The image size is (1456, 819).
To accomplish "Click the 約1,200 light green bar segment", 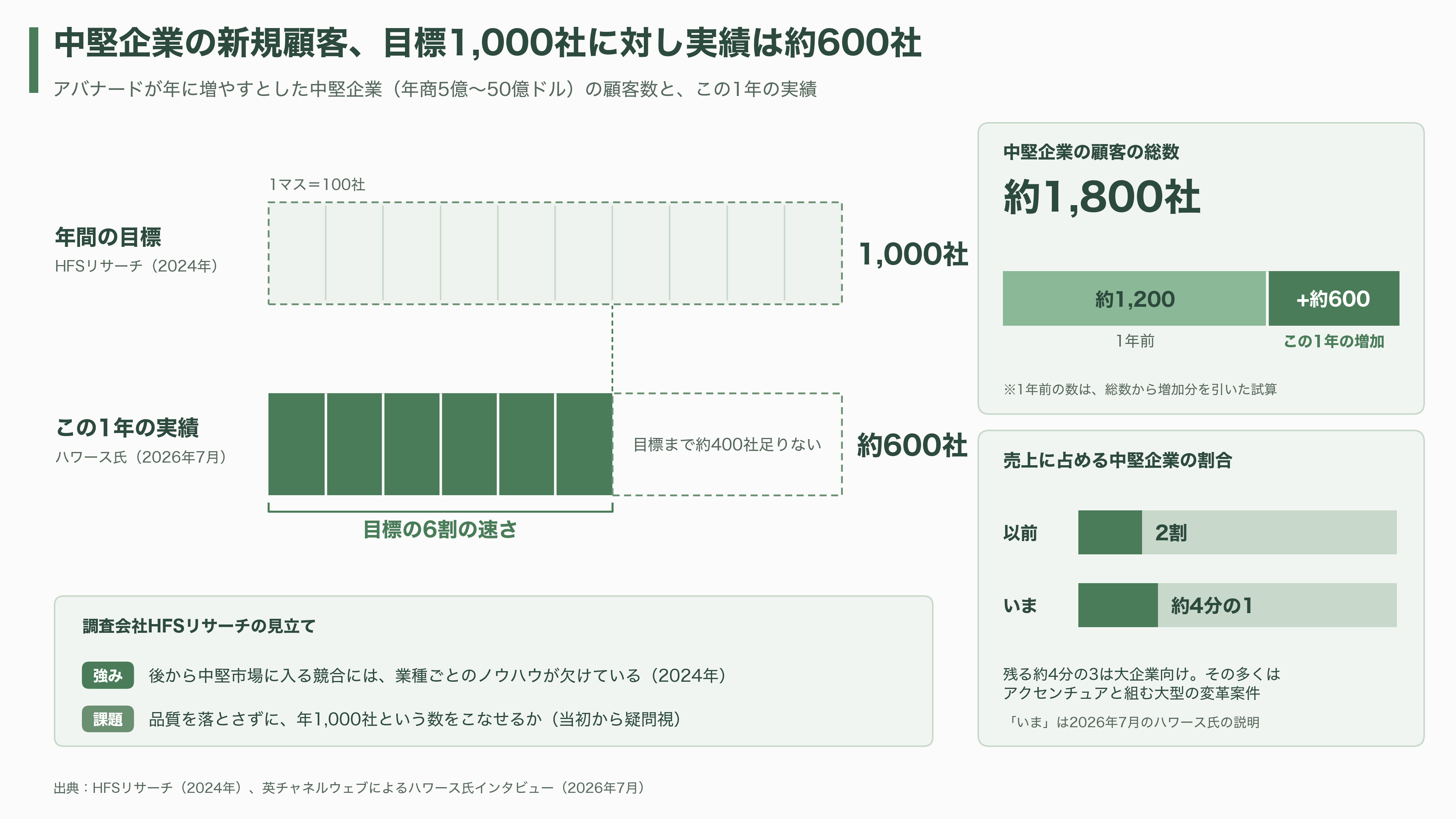I will click(x=1134, y=298).
